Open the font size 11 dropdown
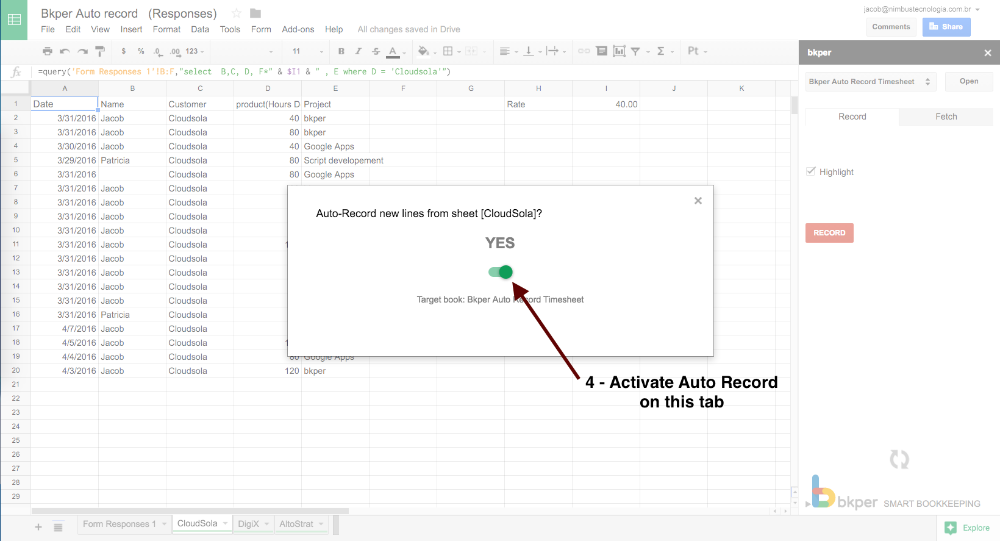Image resolution: width=1000 pixels, height=541 pixels. point(307,51)
